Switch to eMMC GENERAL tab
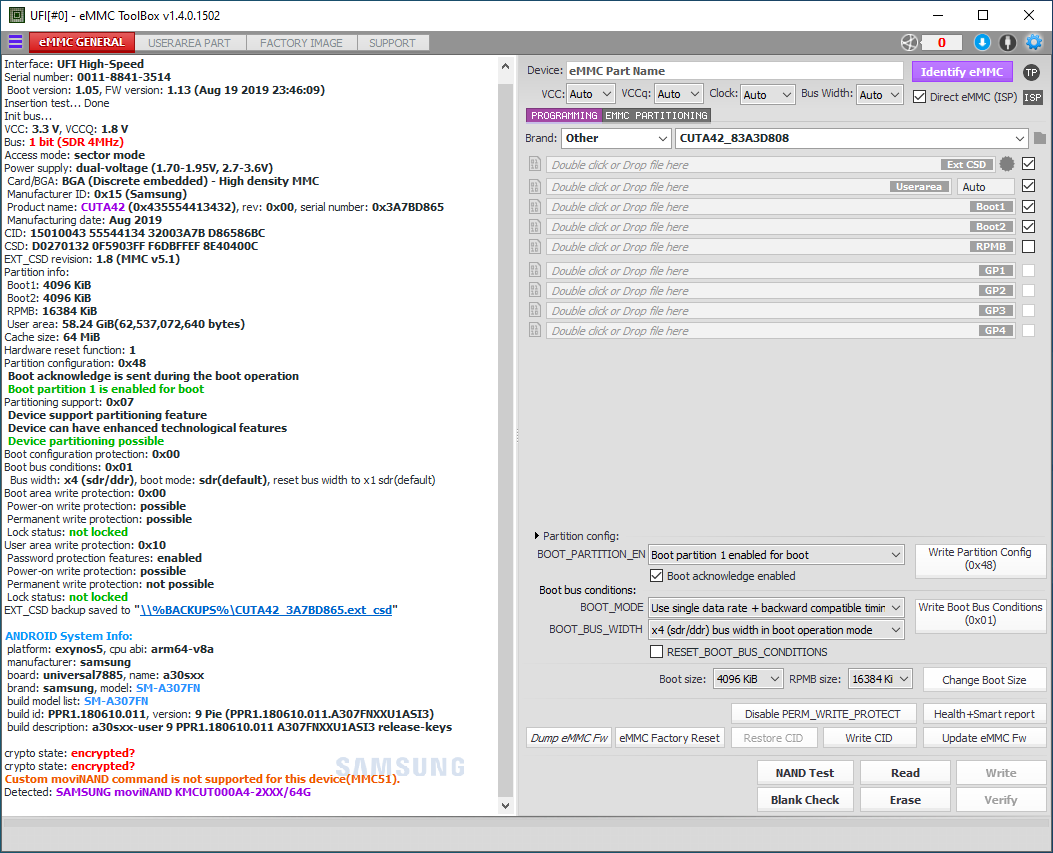Image resolution: width=1053 pixels, height=853 pixels. (x=82, y=42)
